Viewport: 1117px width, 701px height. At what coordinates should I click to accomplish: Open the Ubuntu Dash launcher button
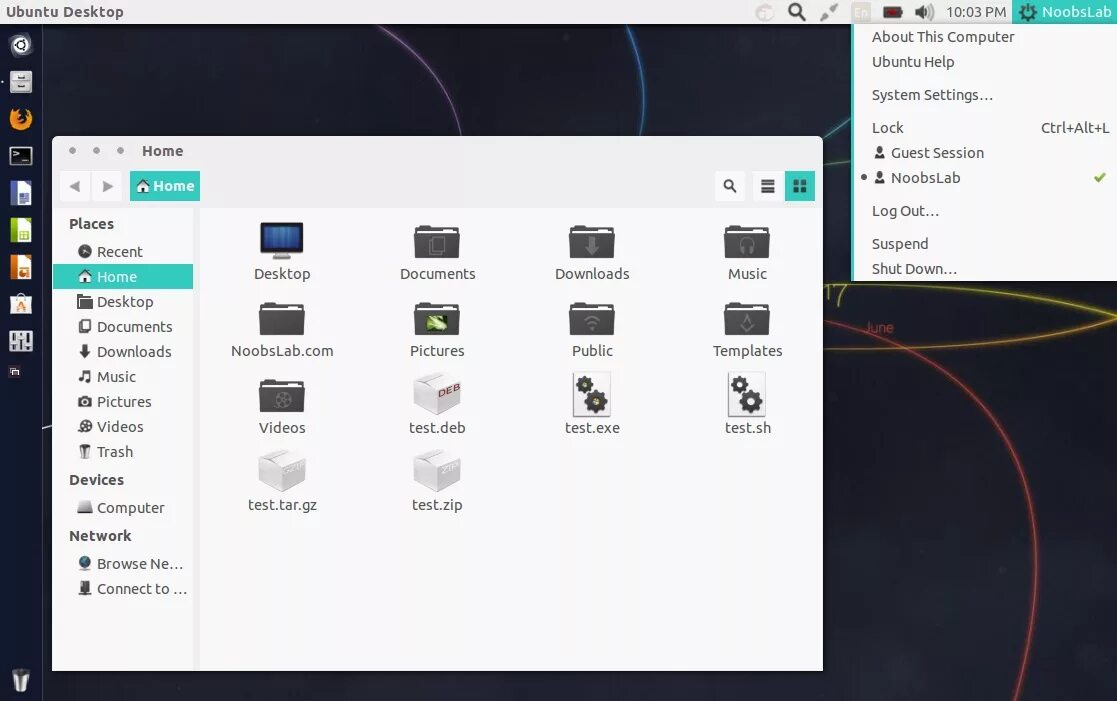[21, 45]
